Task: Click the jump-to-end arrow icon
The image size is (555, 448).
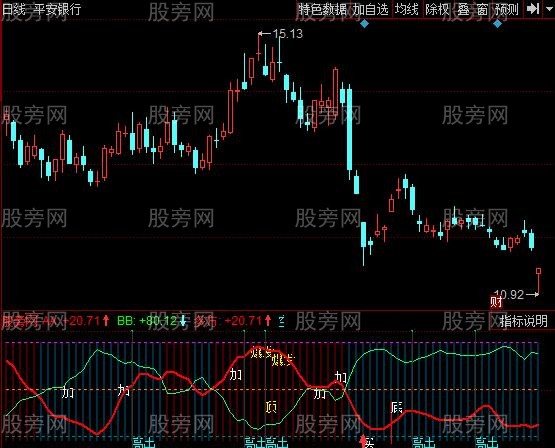Action: pos(533,9)
